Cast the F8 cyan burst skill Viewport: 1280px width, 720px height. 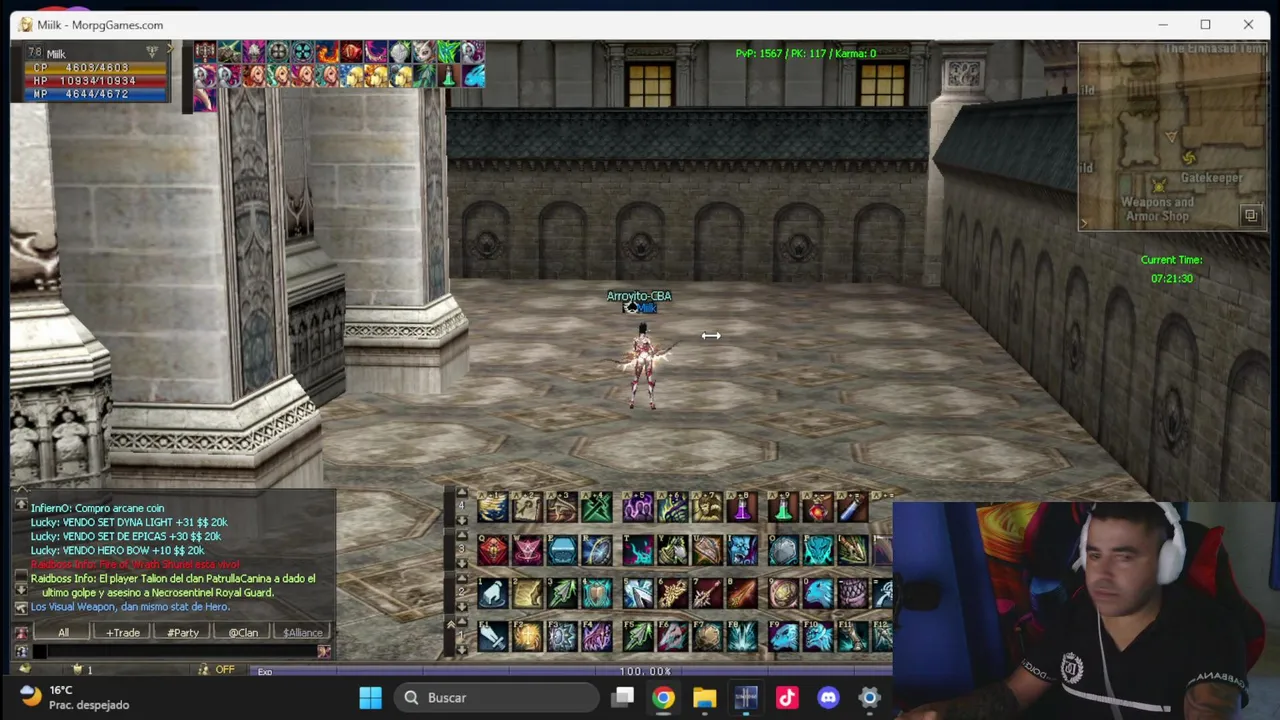(x=742, y=636)
